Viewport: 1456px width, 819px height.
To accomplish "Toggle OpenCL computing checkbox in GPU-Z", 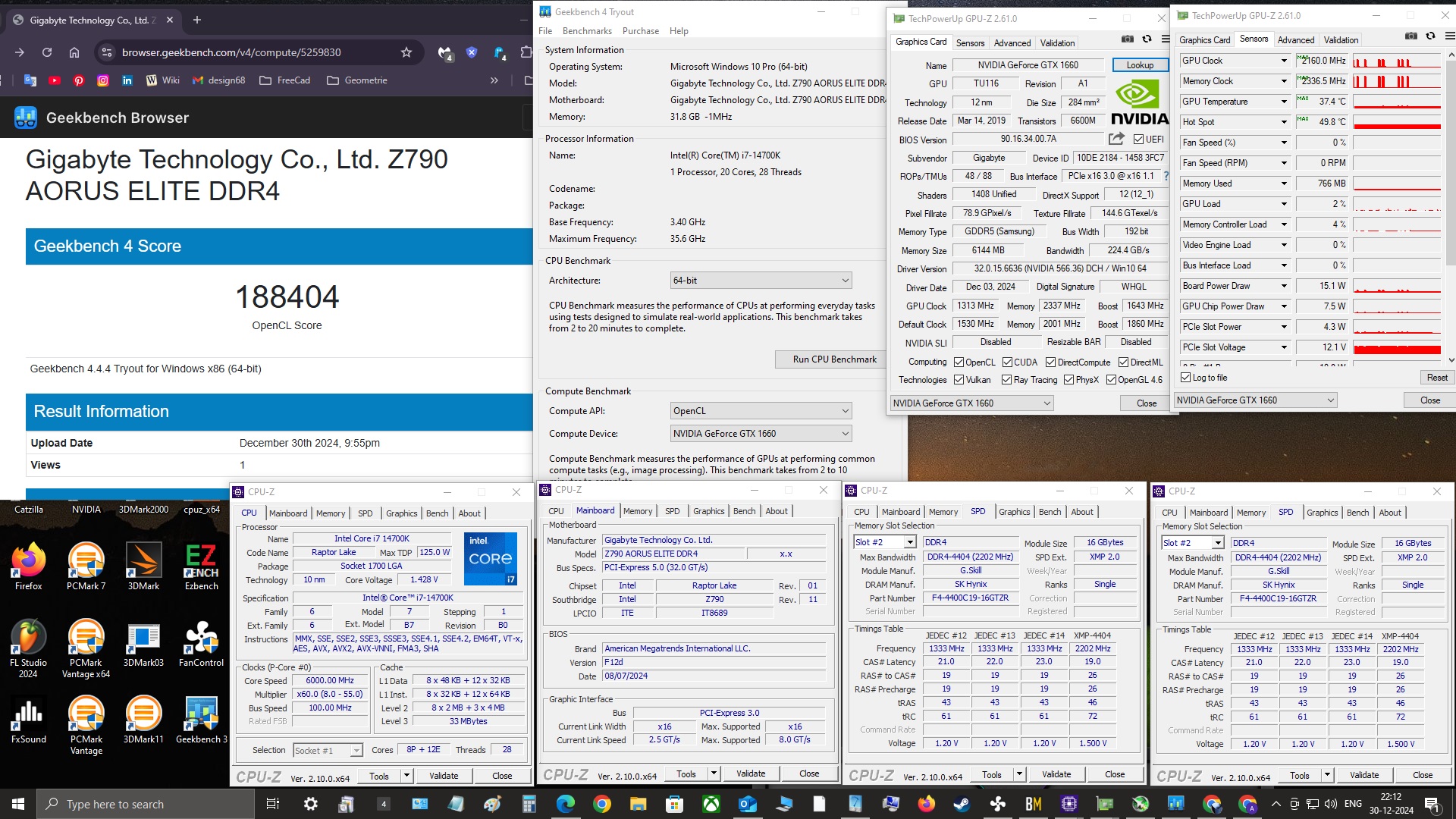I will [959, 362].
